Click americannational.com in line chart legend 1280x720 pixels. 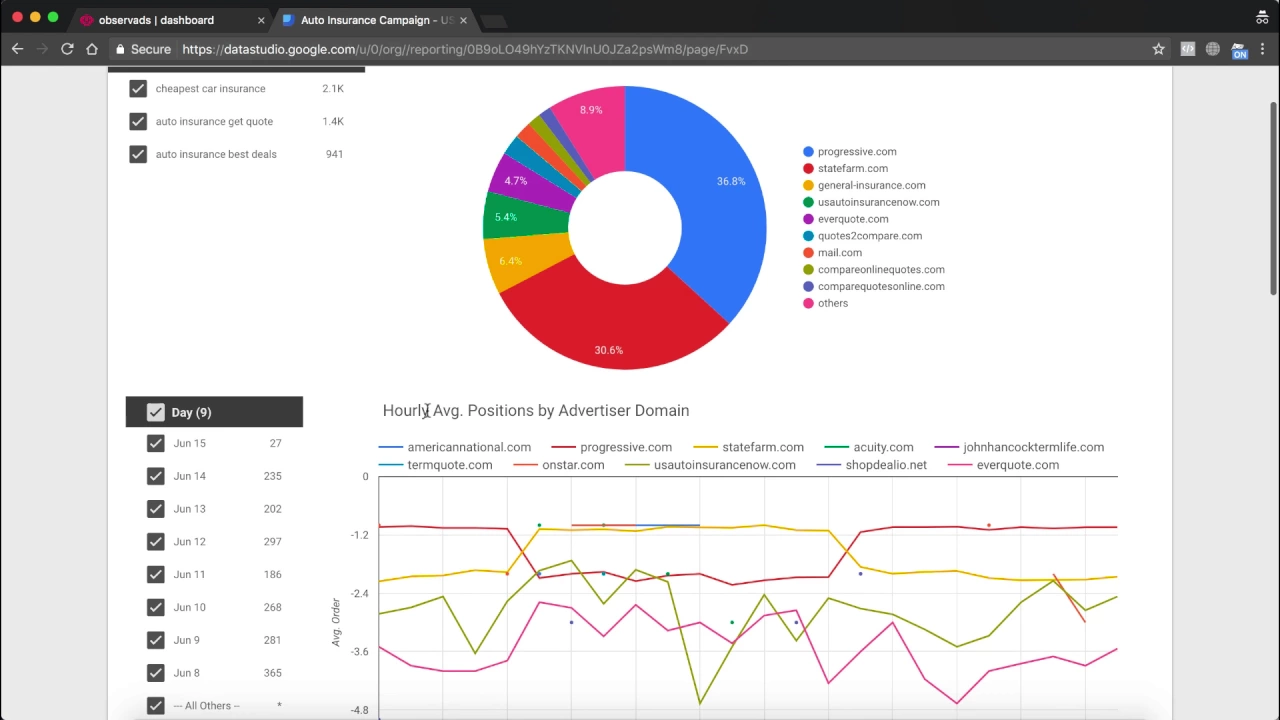coord(469,447)
